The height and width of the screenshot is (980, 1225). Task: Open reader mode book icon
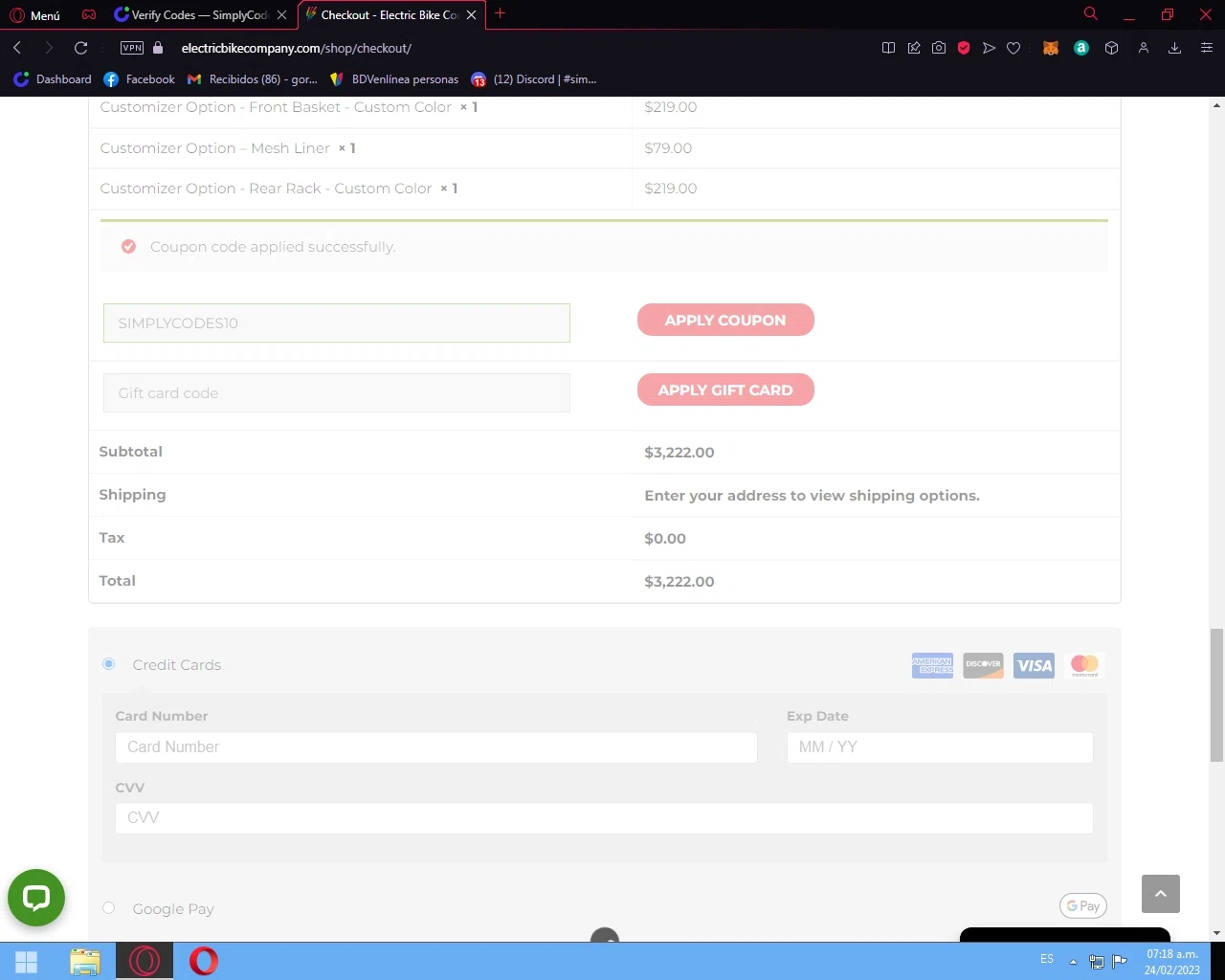(x=888, y=48)
